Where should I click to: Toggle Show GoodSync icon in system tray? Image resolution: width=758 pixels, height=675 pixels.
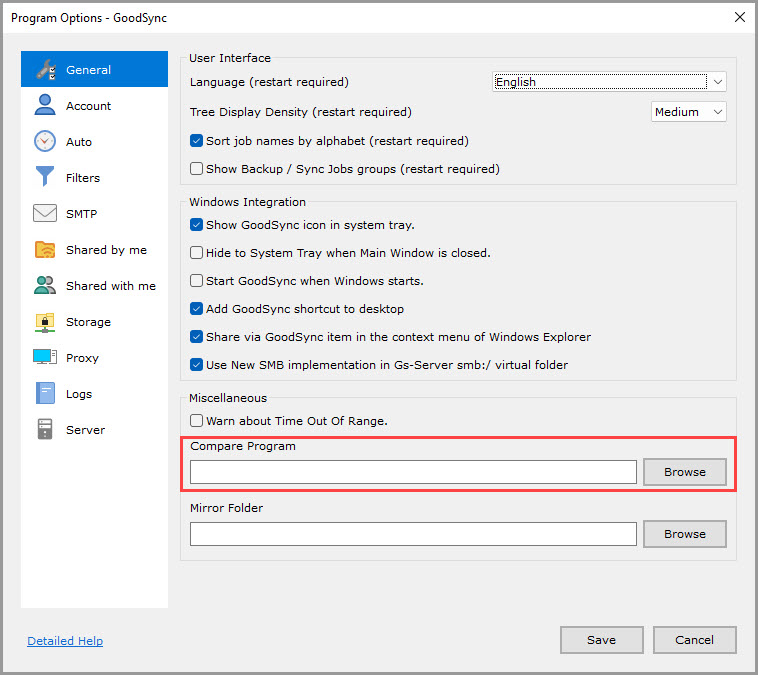click(196, 225)
